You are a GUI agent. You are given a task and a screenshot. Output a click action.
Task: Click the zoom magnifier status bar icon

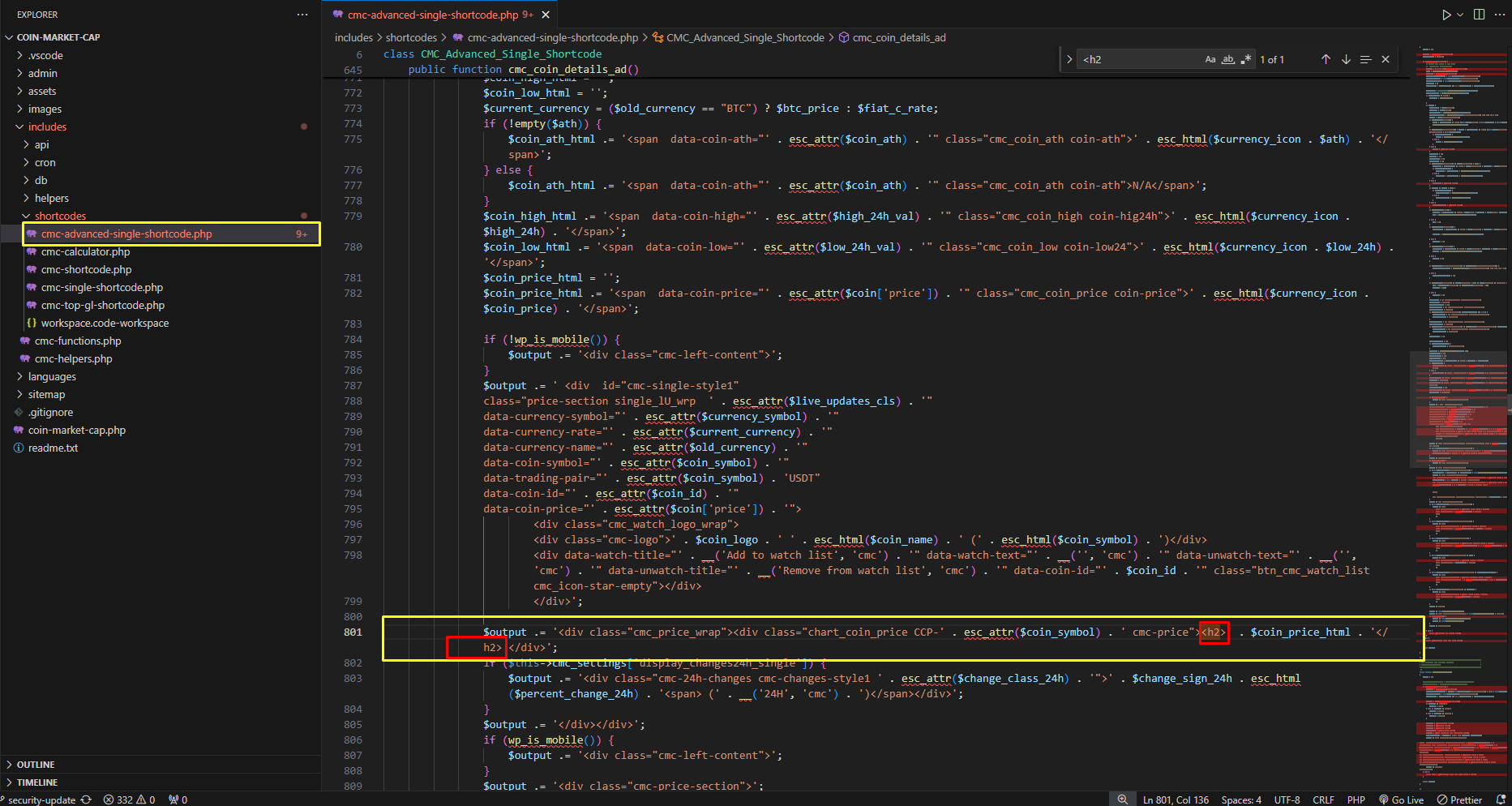[x=1122, y=800]
